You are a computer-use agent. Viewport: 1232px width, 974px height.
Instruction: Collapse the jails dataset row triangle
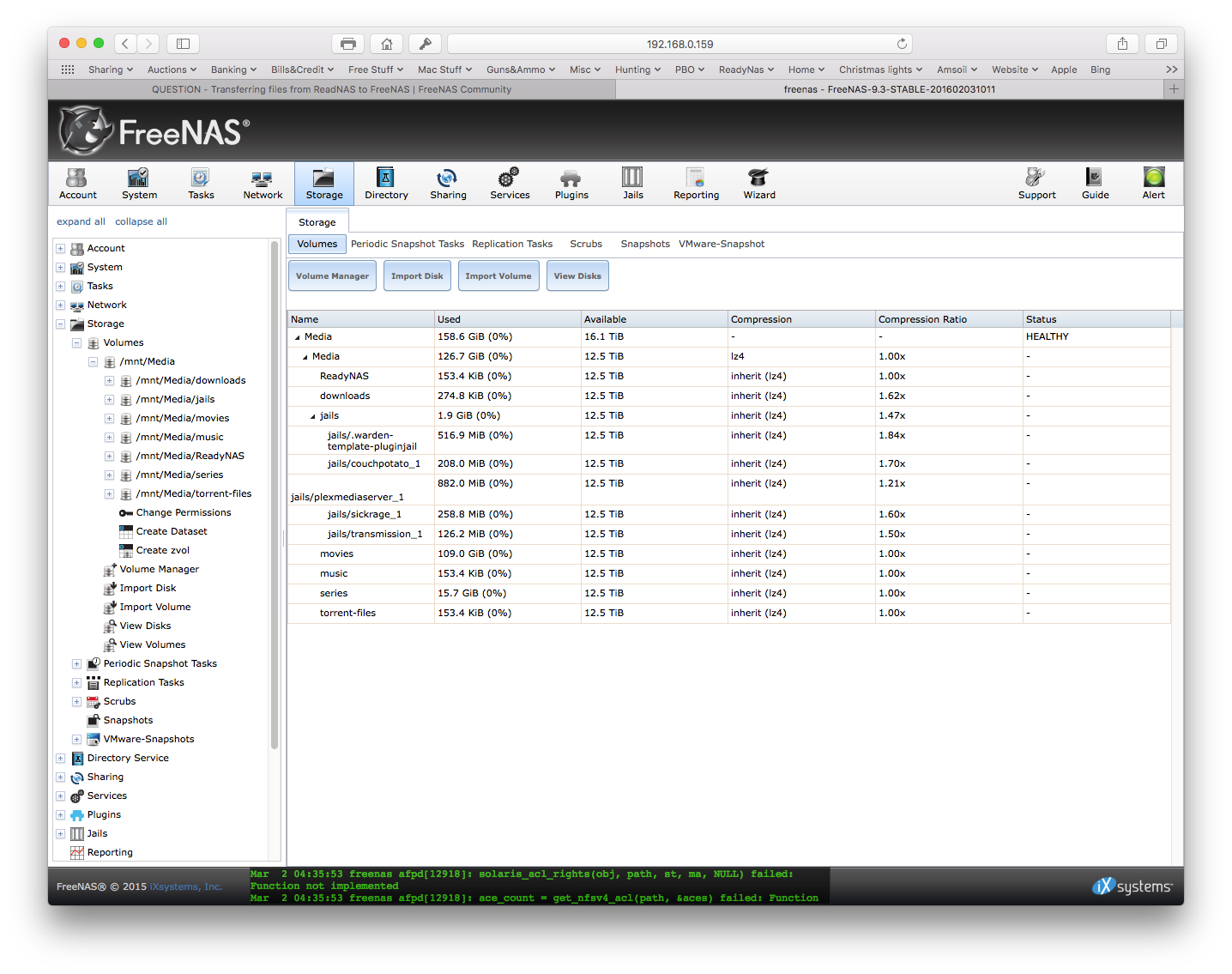[313, 416]
